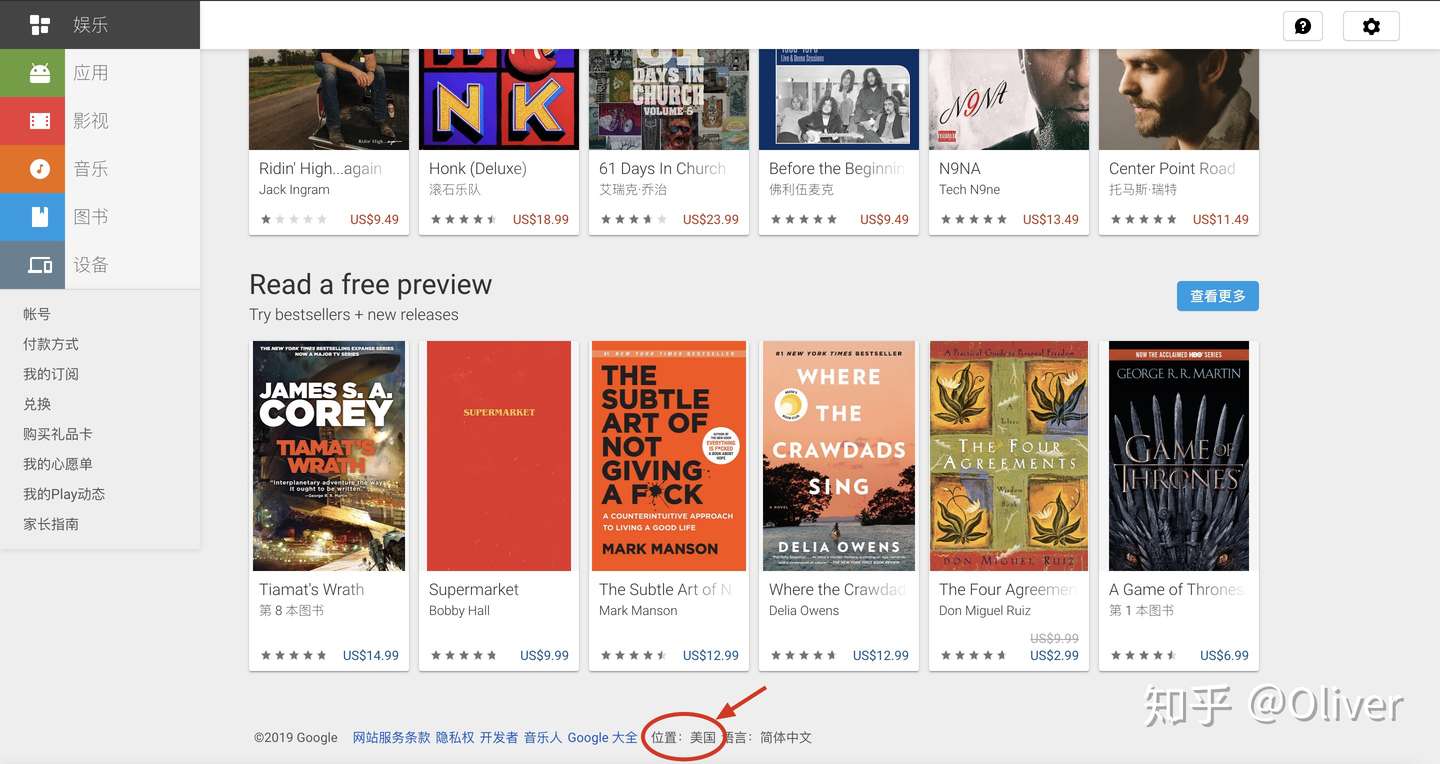Open The Four Agreements book cover
This screenshot has width=1440, height=764.
coord(1009,456)
